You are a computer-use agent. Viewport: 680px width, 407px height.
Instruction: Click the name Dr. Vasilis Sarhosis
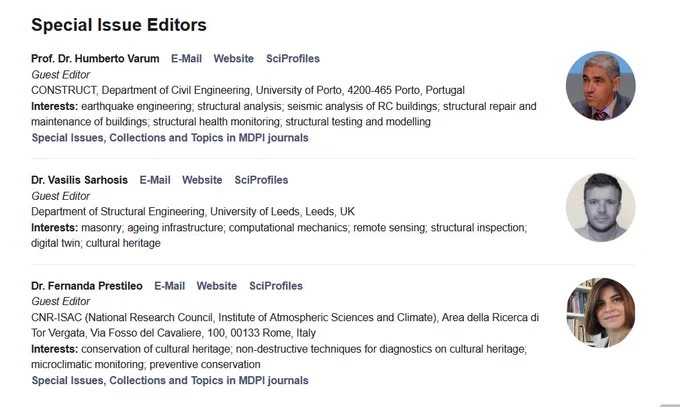coord(79,180)
